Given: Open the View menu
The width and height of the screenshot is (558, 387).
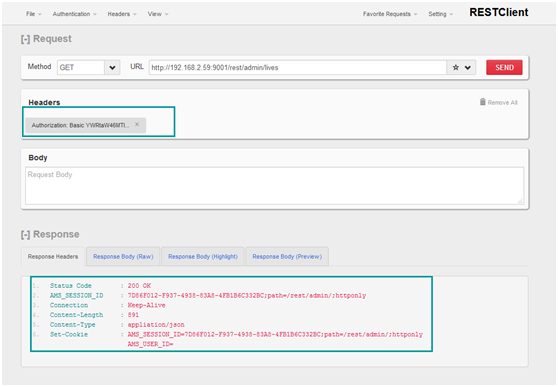Looking at the screenshot, I should pos(158,14).
